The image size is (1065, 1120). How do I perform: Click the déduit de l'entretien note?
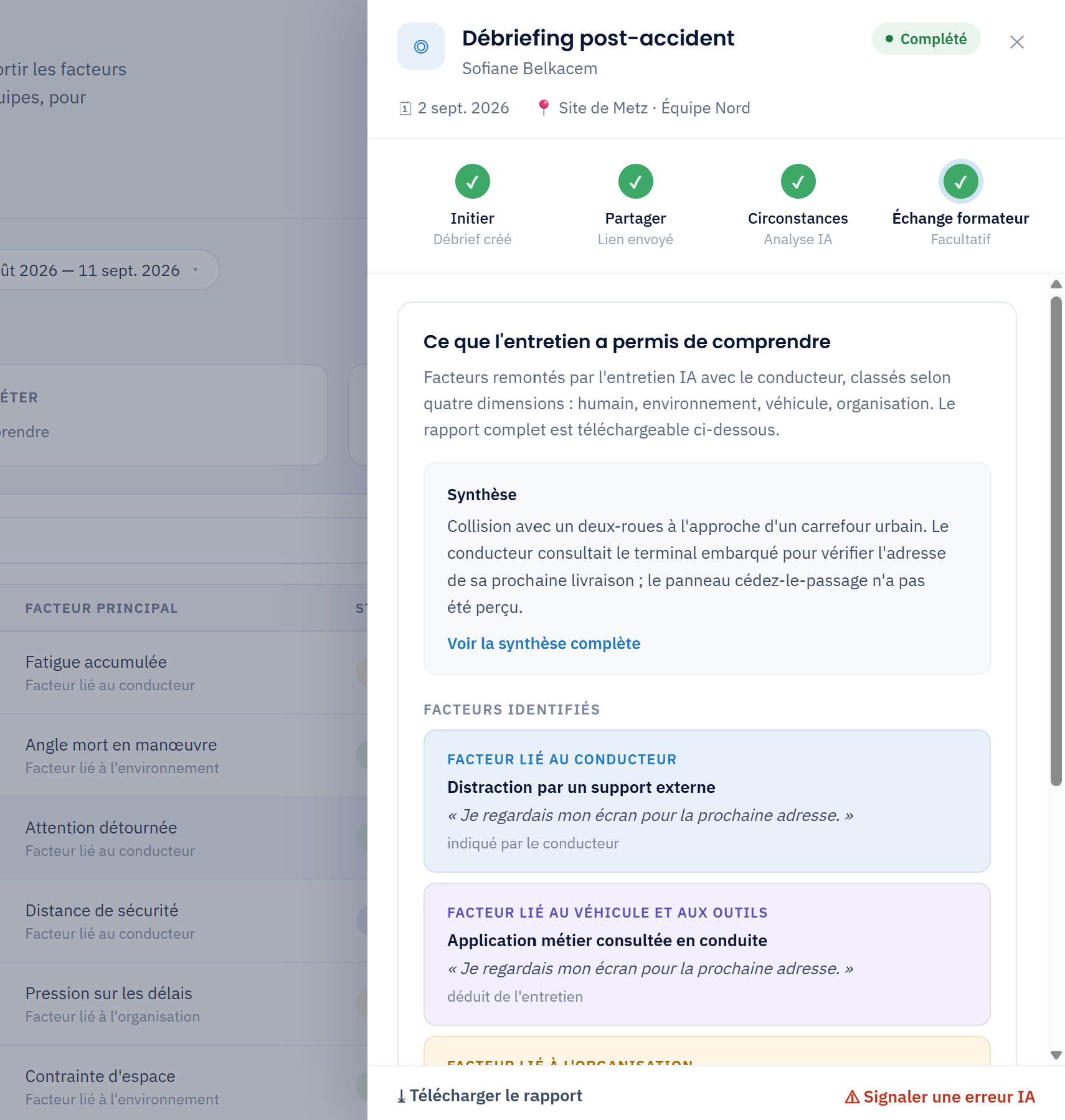515,997
